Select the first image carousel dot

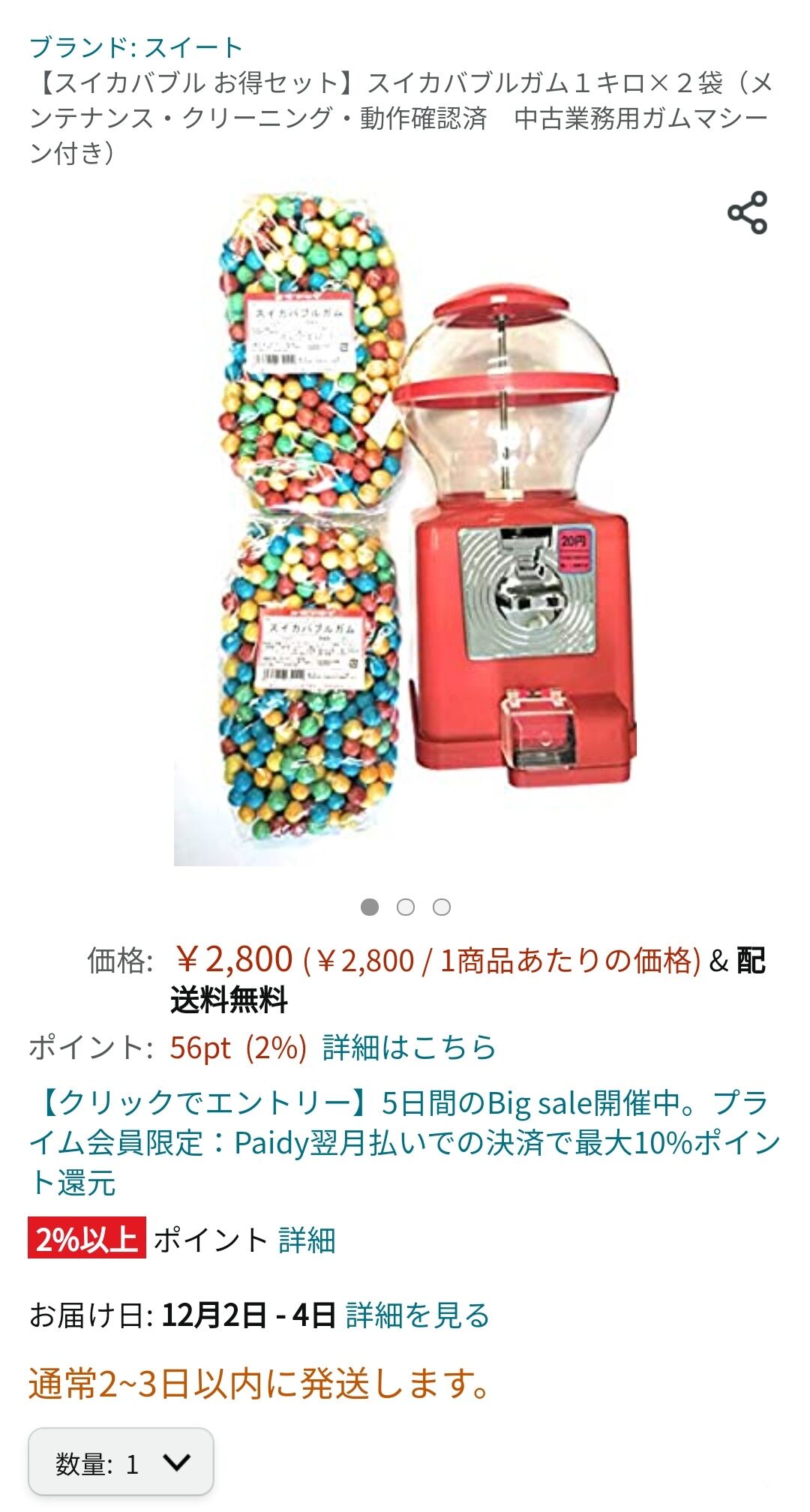[x=370, y=907]
